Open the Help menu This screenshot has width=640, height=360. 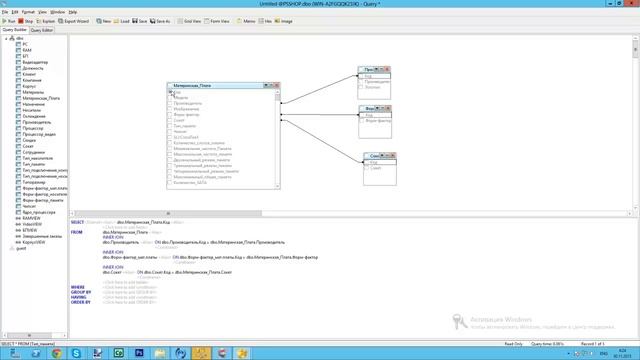73,12
